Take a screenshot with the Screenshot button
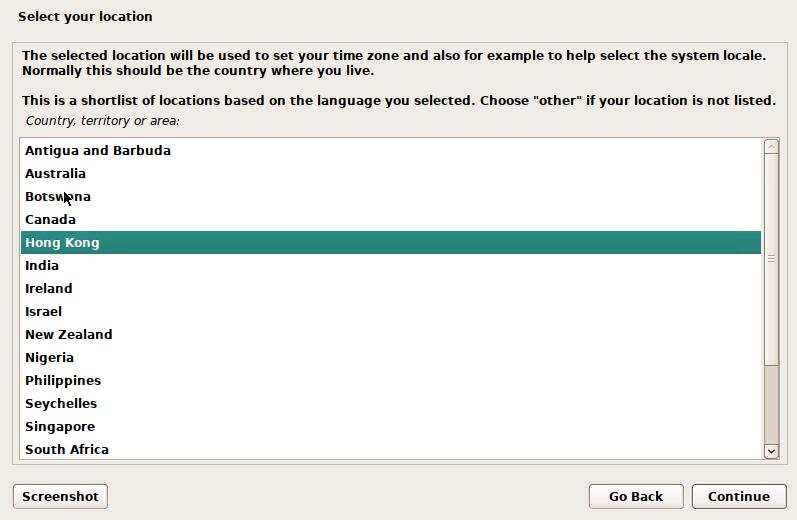 click(x=60, y=496)
